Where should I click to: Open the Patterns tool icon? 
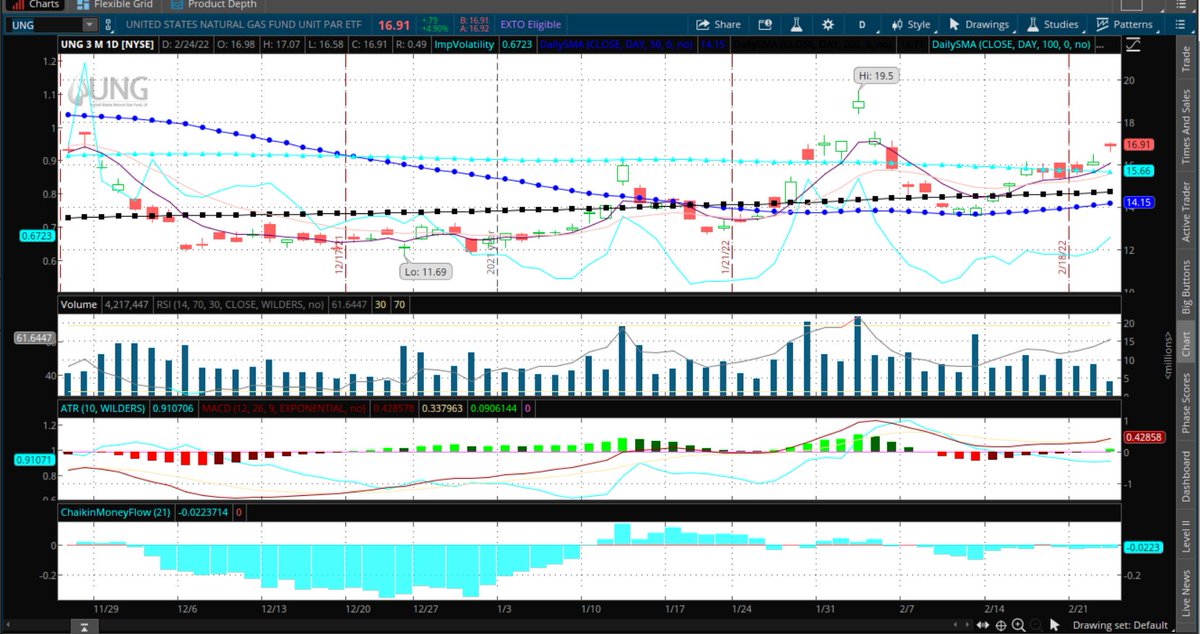click(1102, 24)
